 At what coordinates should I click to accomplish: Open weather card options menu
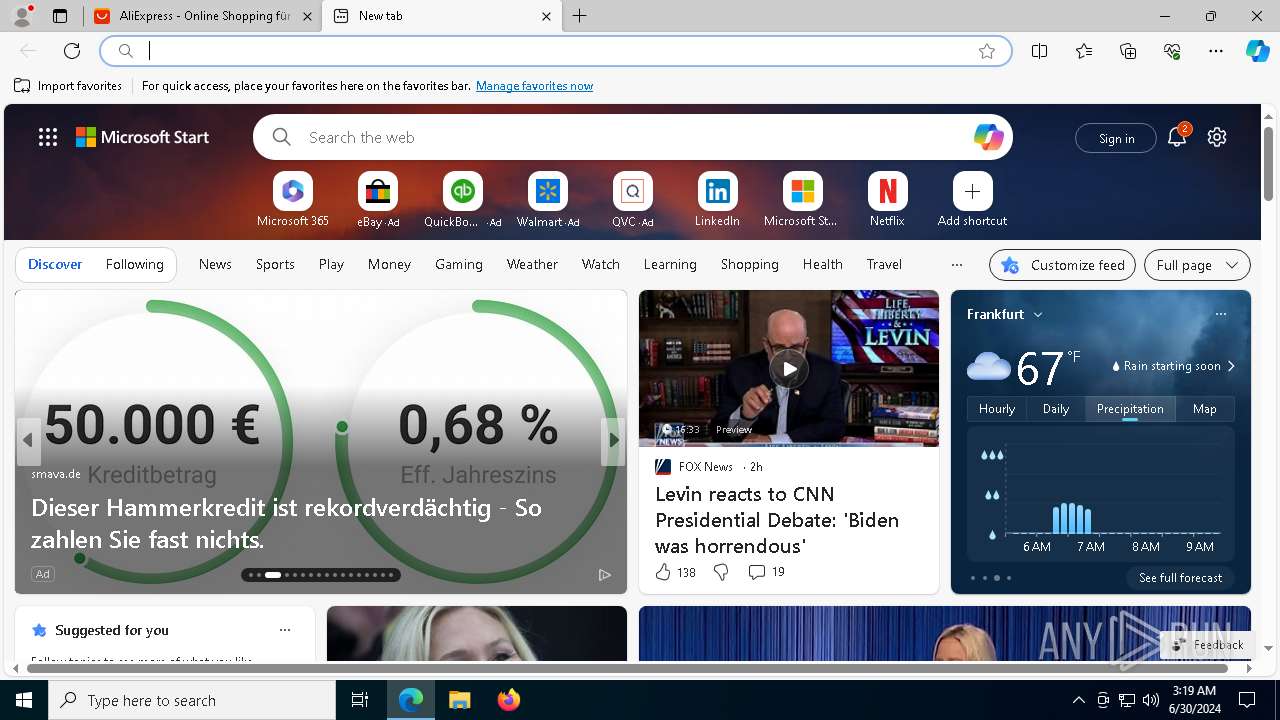click(1220, 314)
